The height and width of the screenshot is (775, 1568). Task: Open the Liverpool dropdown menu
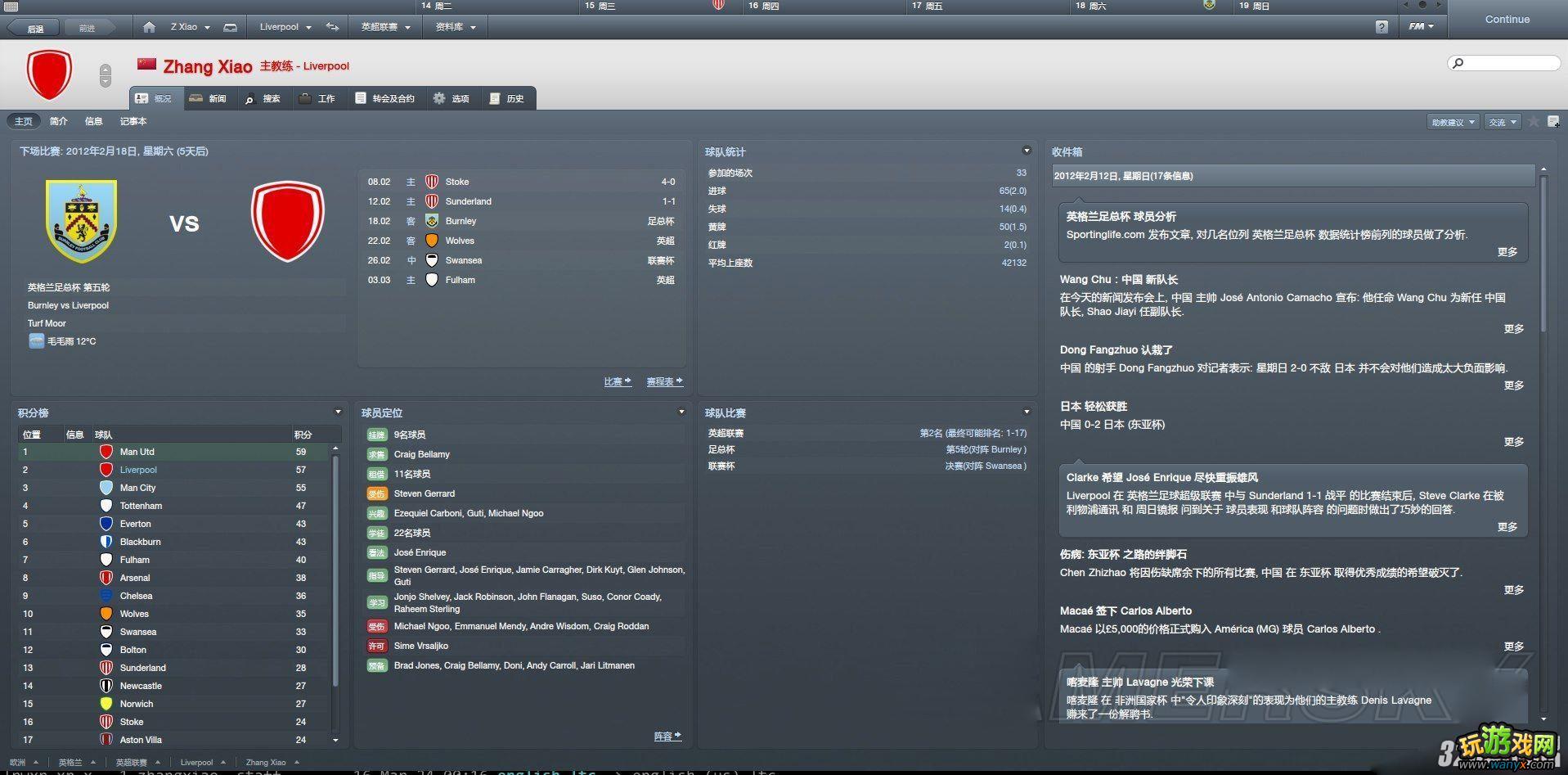tap(285, 27)
